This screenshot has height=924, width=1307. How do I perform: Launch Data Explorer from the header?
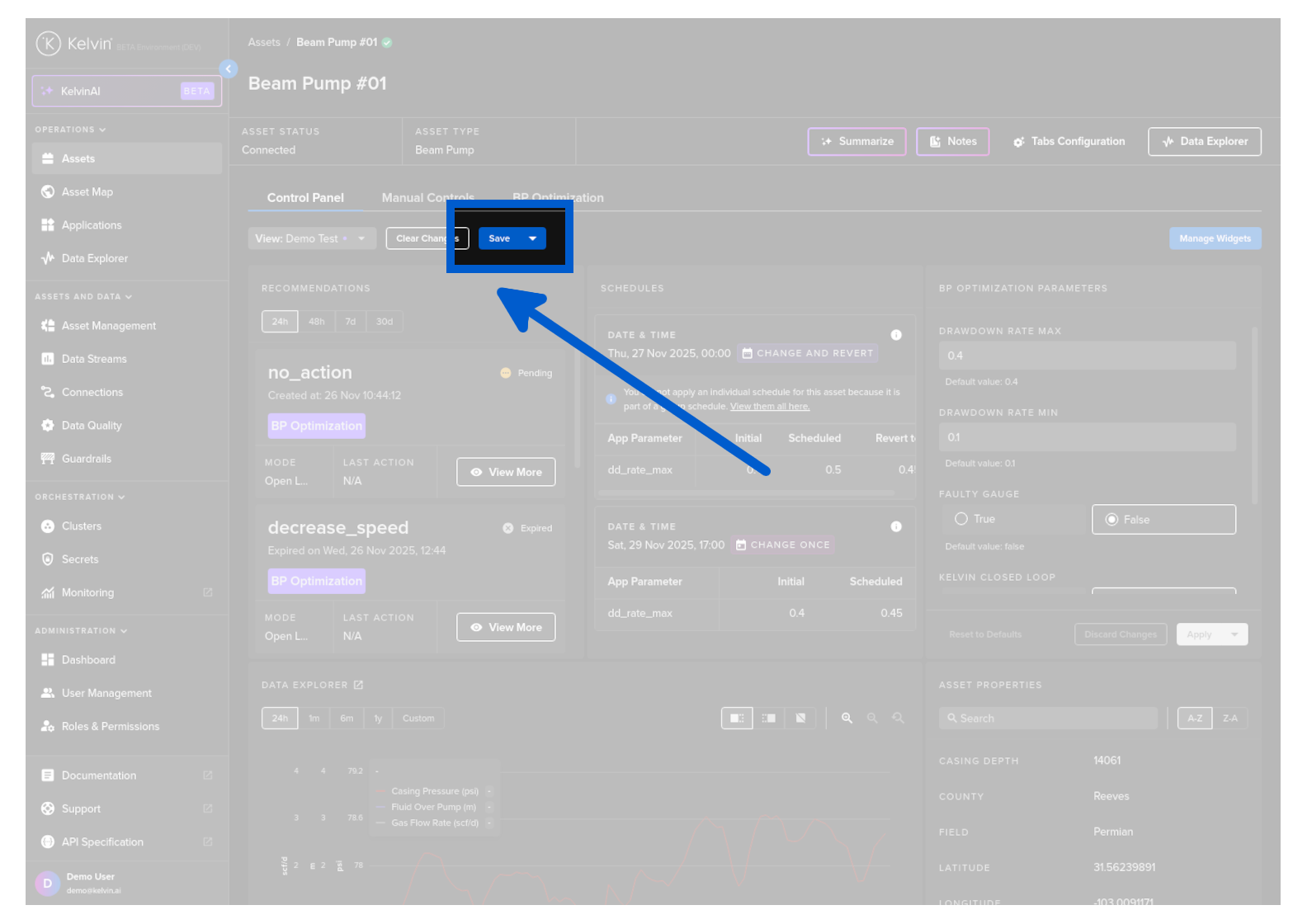pyautogui.click(x=1205, y=142)
